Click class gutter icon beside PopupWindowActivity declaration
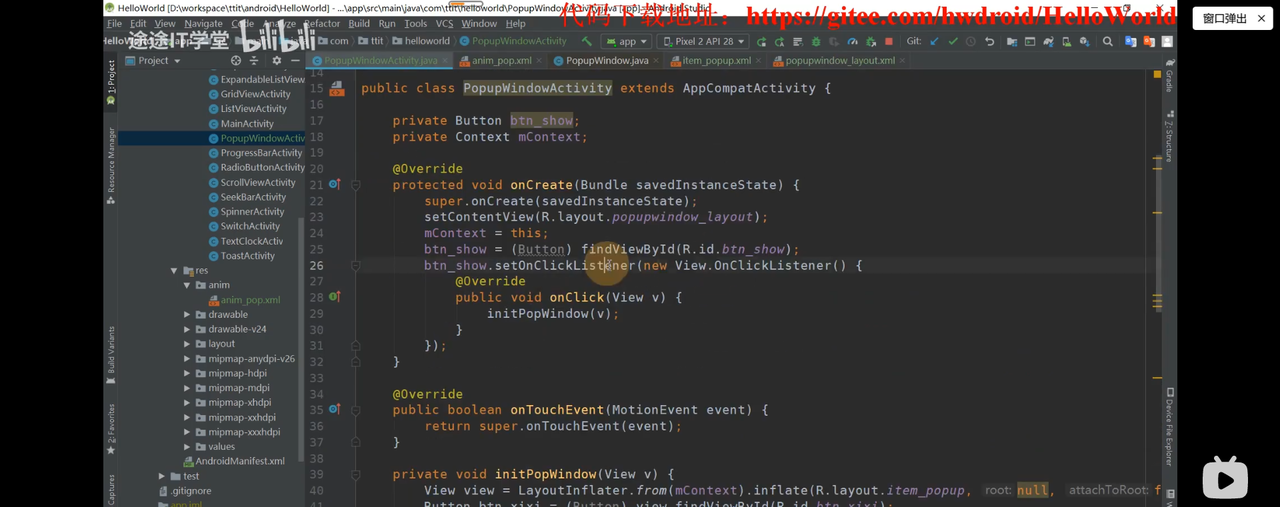Image resolution: width=1280 pixels, height=507 pixels. pyautogui.click(x=337, y=89)
